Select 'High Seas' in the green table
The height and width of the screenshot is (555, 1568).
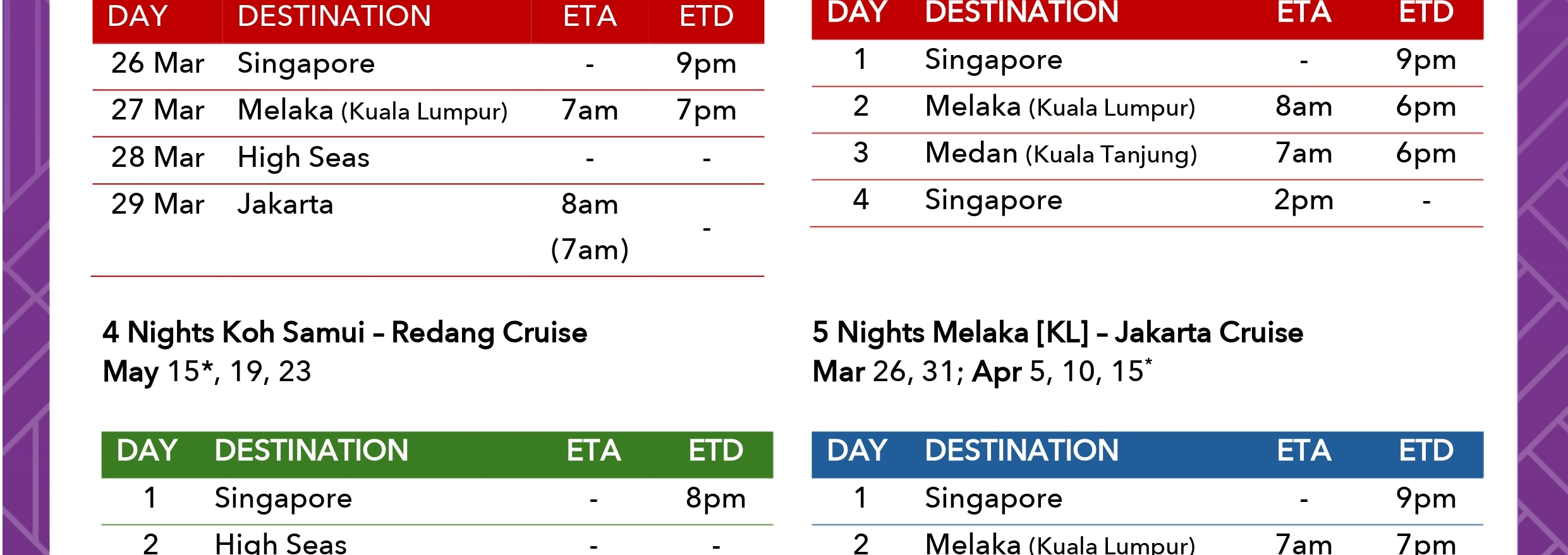[281, 544]
